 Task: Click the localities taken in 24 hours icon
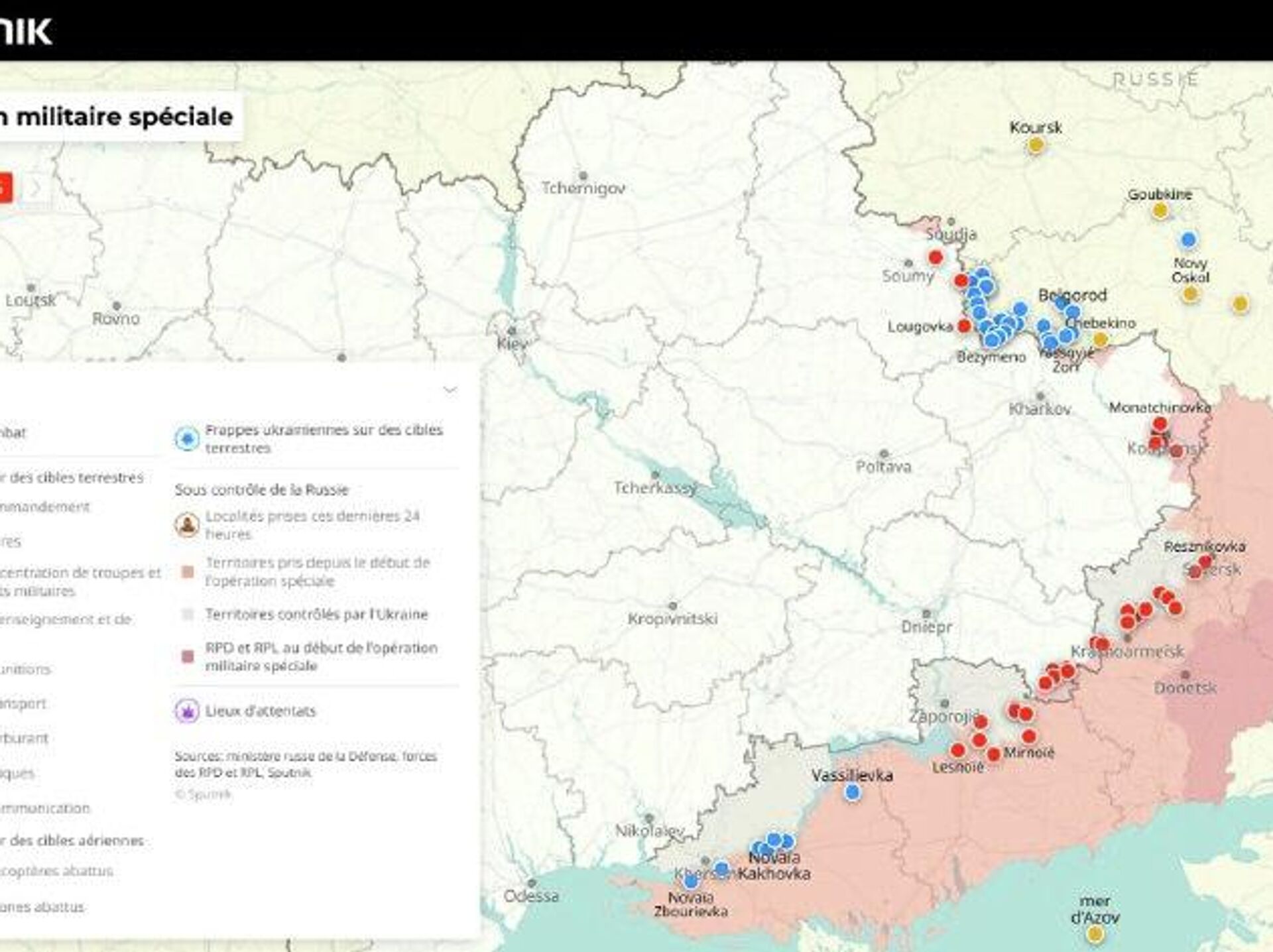pos(187,525)
